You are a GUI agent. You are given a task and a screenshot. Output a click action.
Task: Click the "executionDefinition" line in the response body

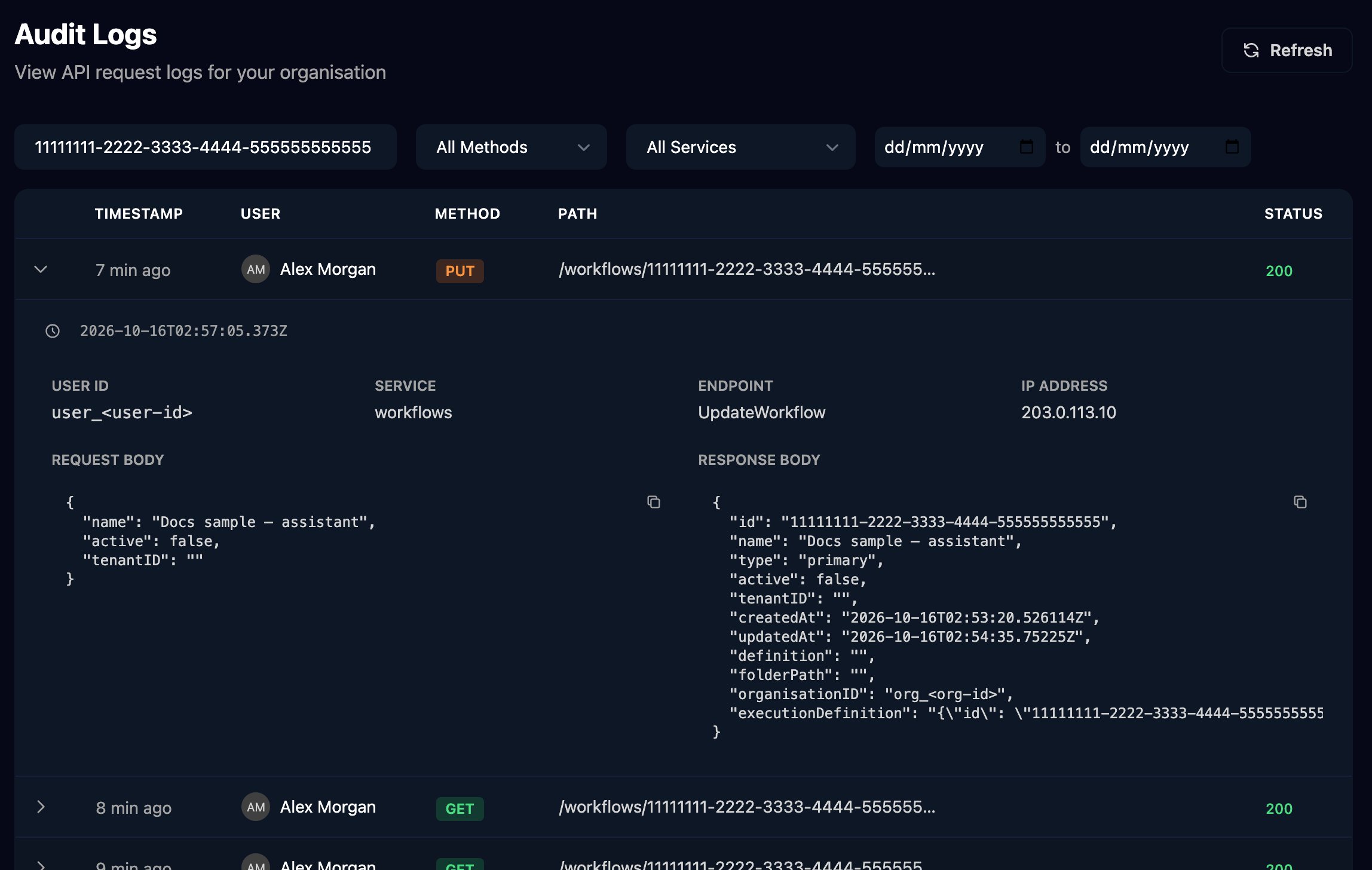(x=1026, y=713)
